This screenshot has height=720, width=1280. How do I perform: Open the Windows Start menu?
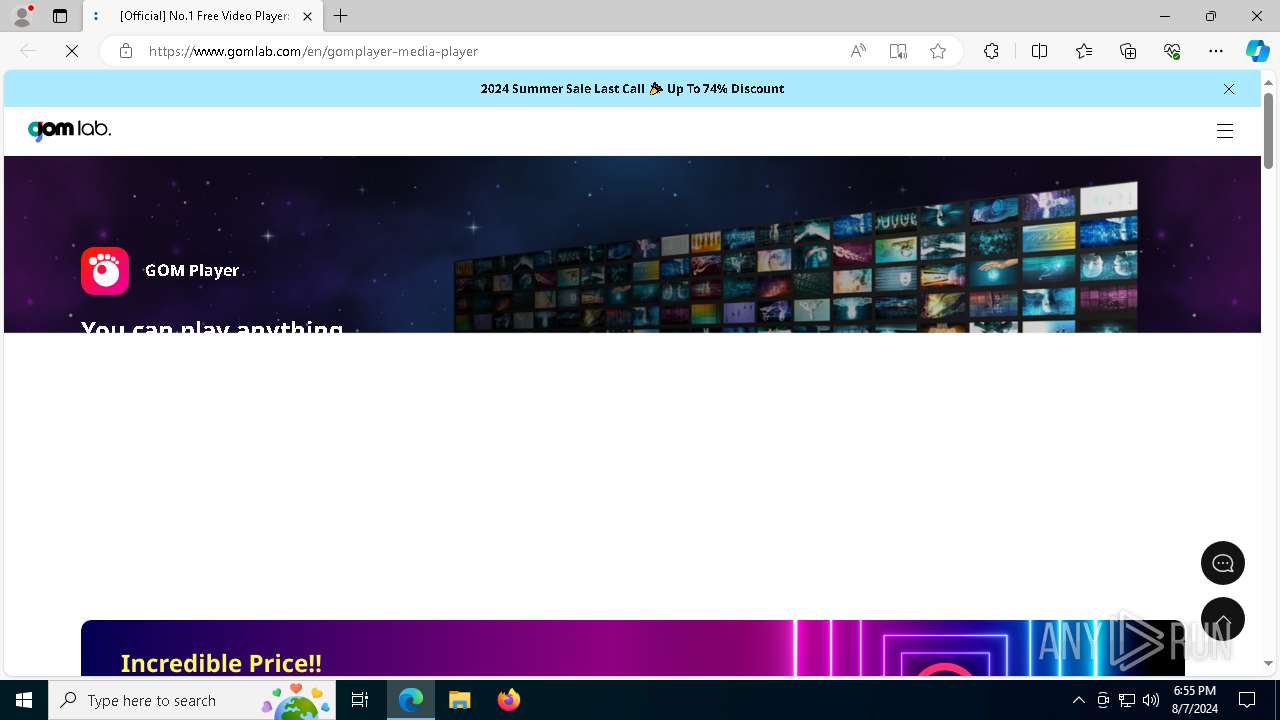point(24,700)
